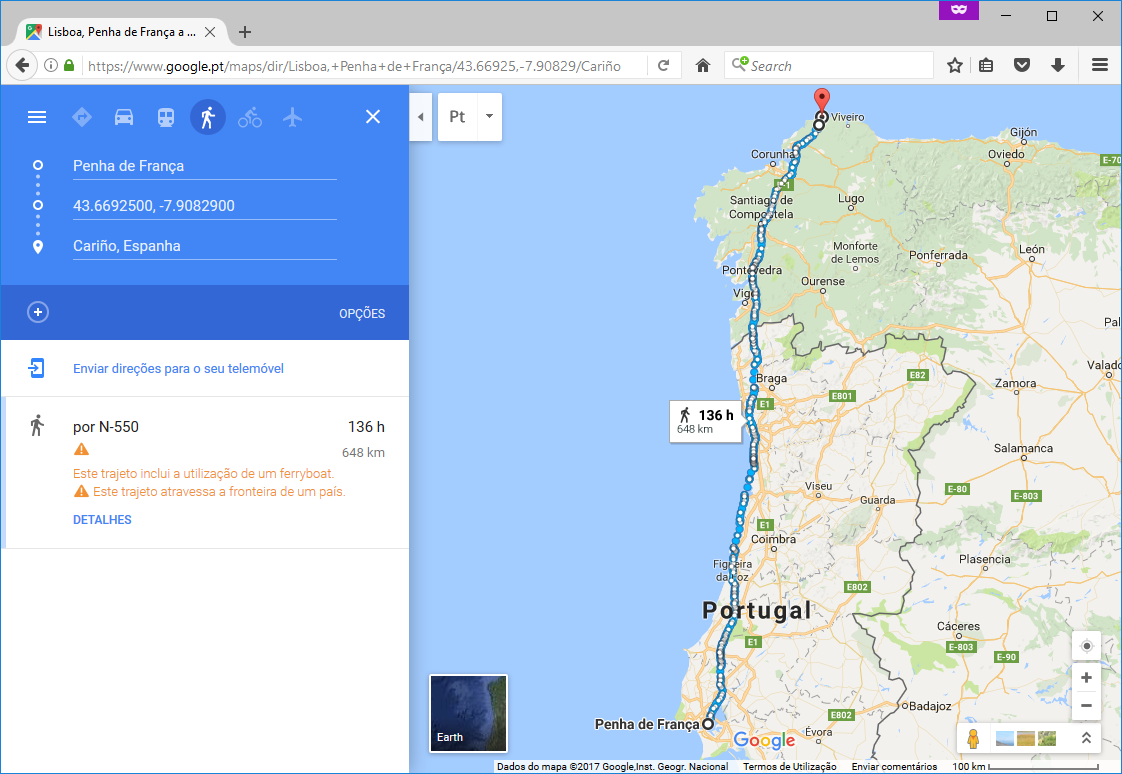Choose the recommended travel mode icon
Viewport: 1122px width, 774px height.
click(82, 117)
